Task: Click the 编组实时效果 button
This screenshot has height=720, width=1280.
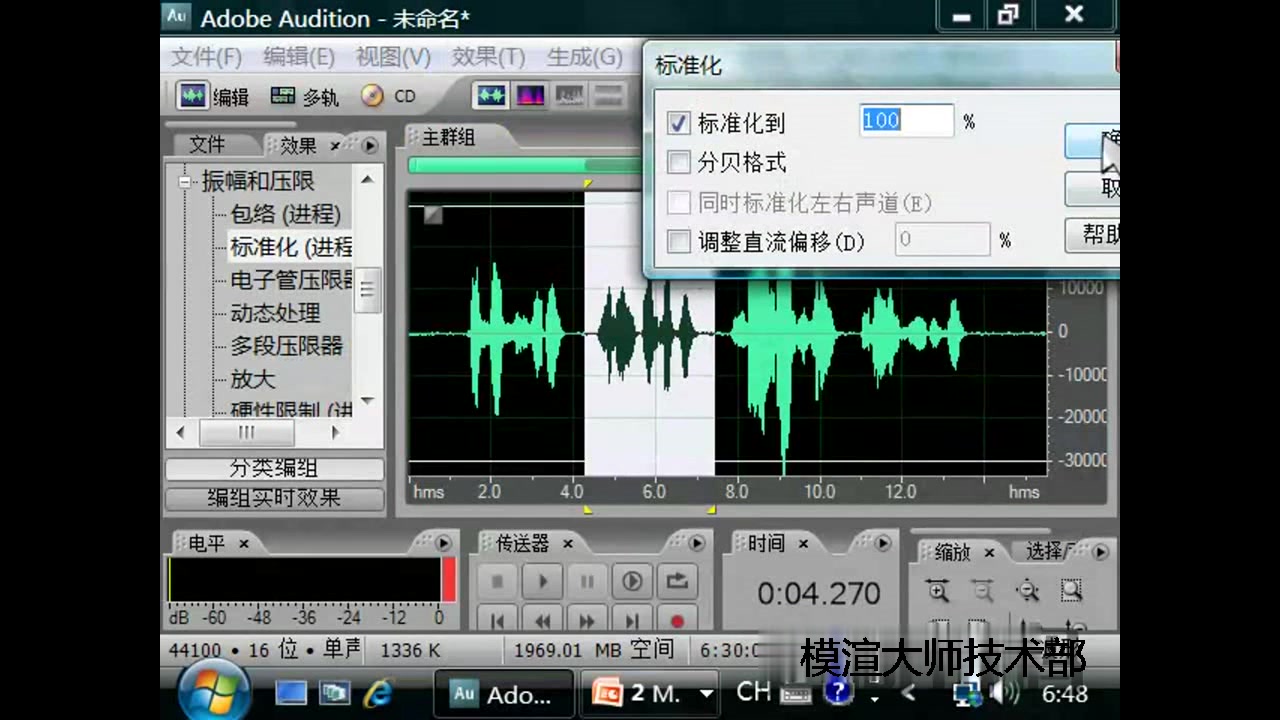Action: [274, 498]
